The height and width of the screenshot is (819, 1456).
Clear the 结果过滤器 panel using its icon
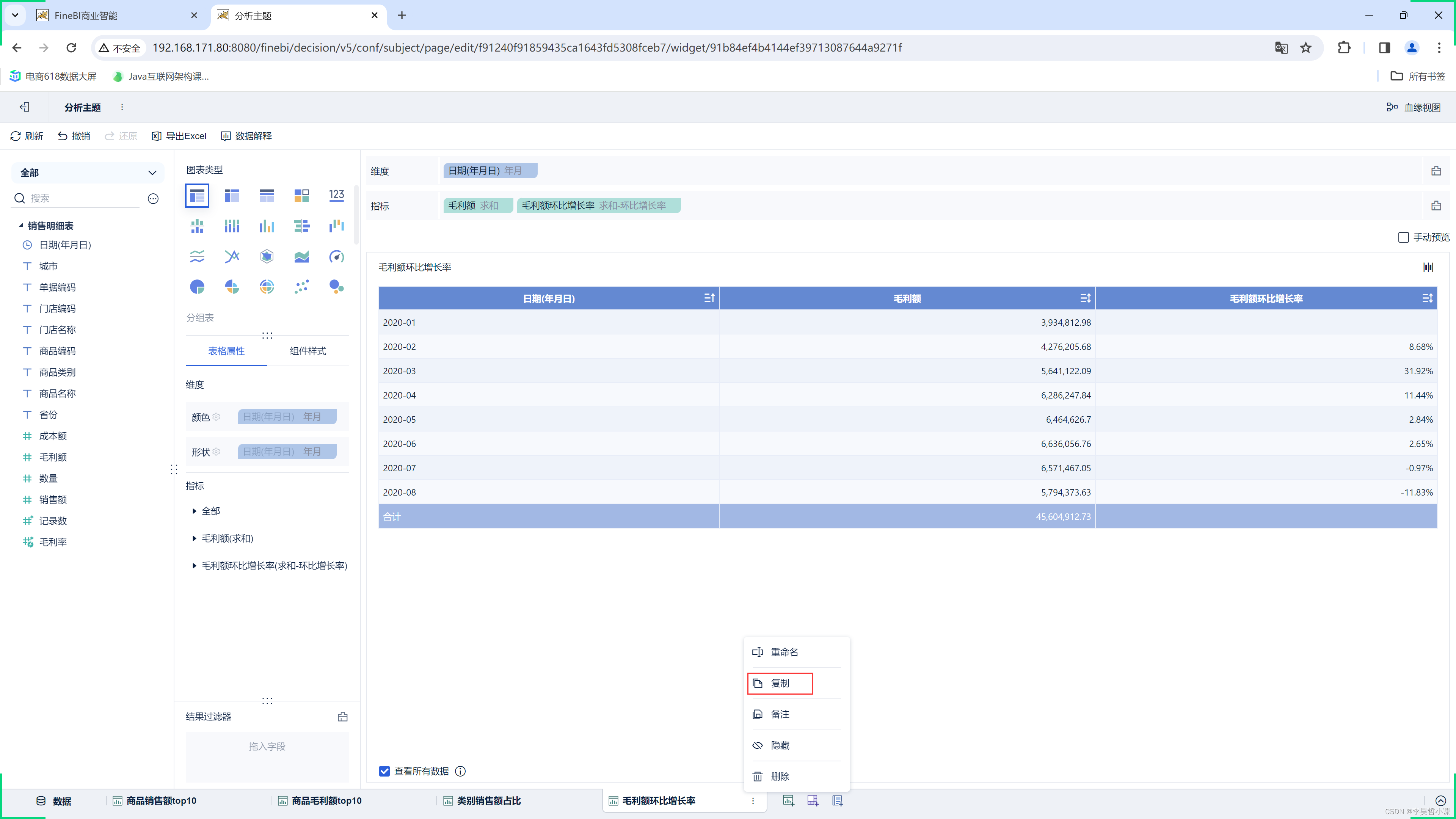[342, 717]
